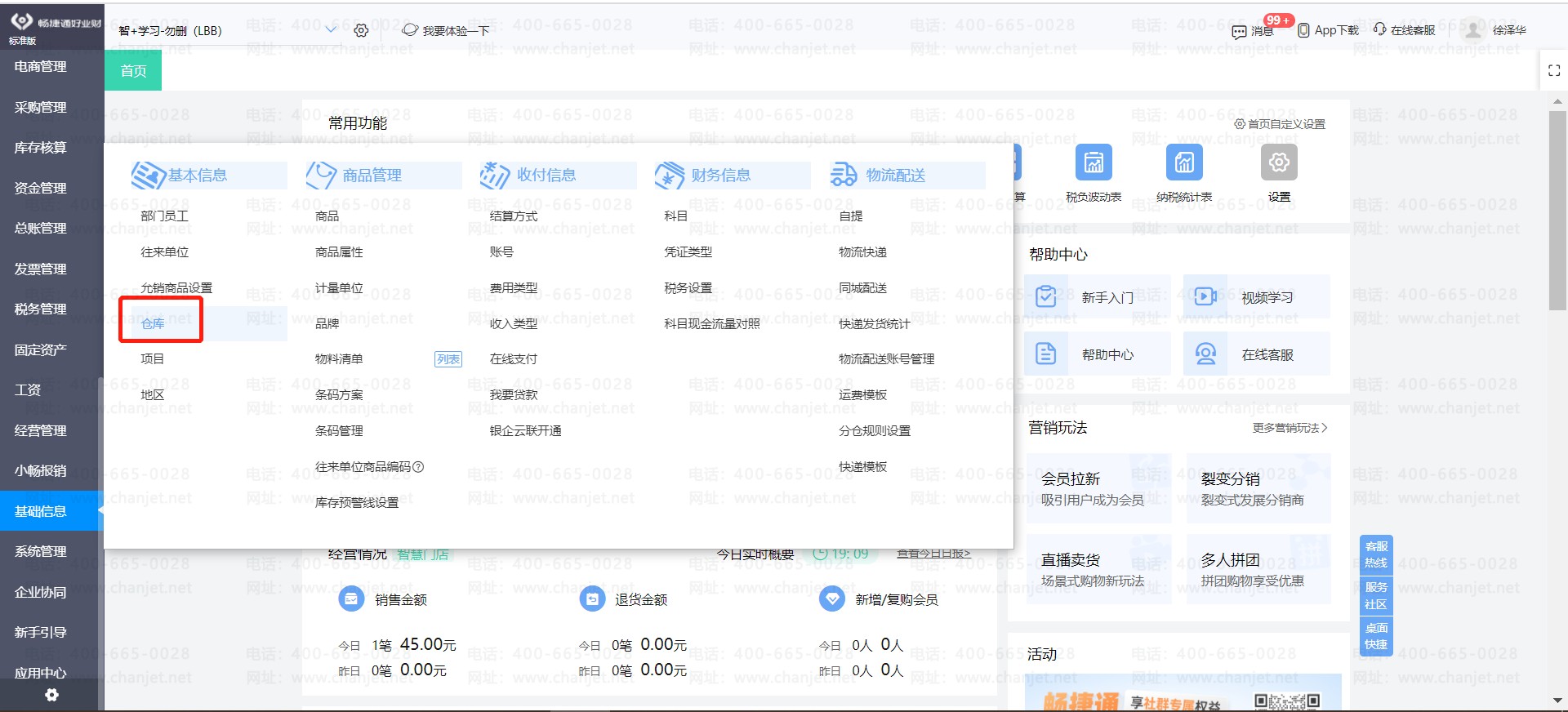
Task: Click the 列表 button beside 物料清单
Action: (x=448, y=359)
